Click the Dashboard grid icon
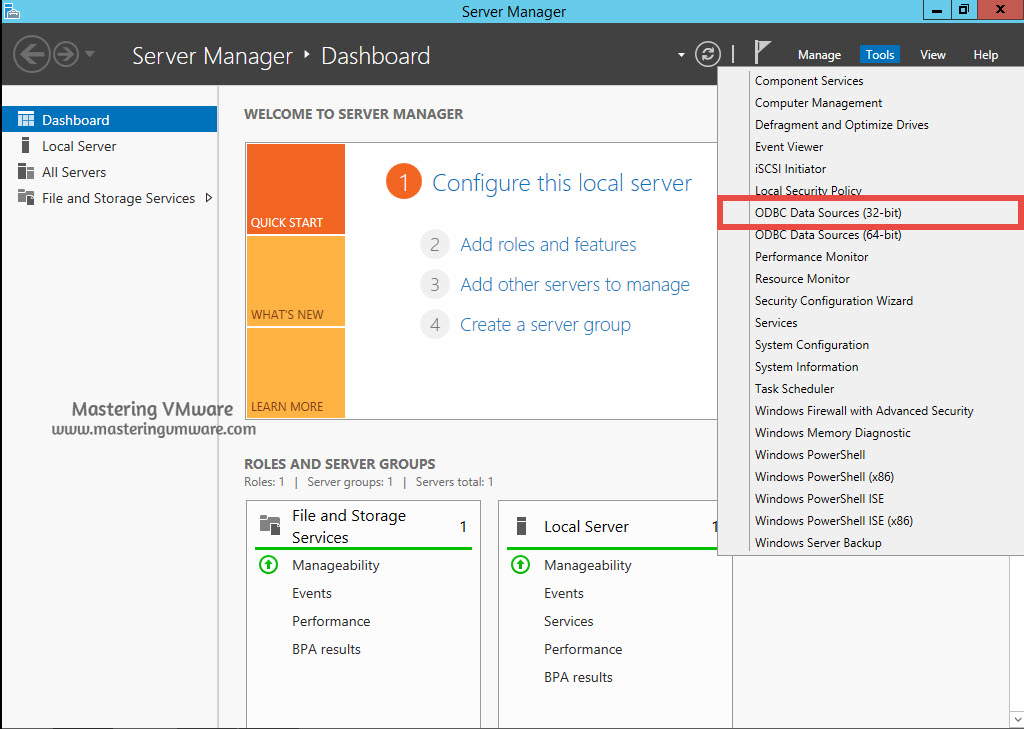This screenshot has width=1024, height=729. 26,120
